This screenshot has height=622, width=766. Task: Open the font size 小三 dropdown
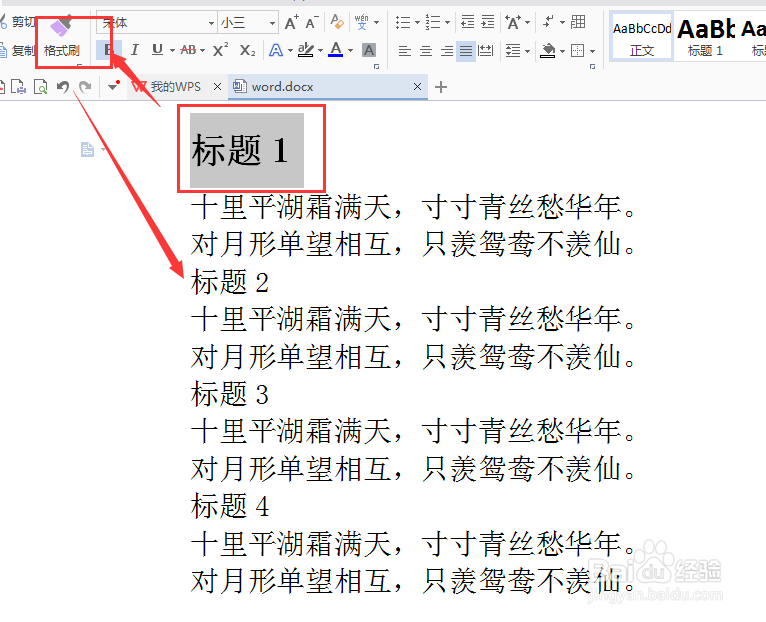click(x=273, y=23)
